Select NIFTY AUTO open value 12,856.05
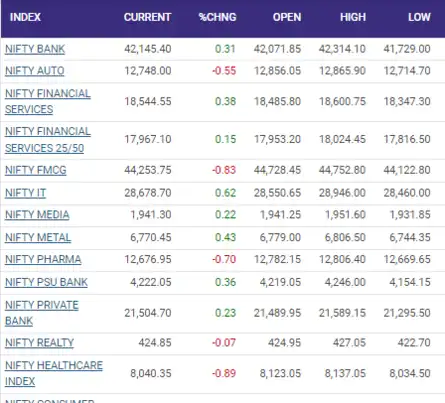The width and height of the screenshot is (445, 403). [278, 71]
